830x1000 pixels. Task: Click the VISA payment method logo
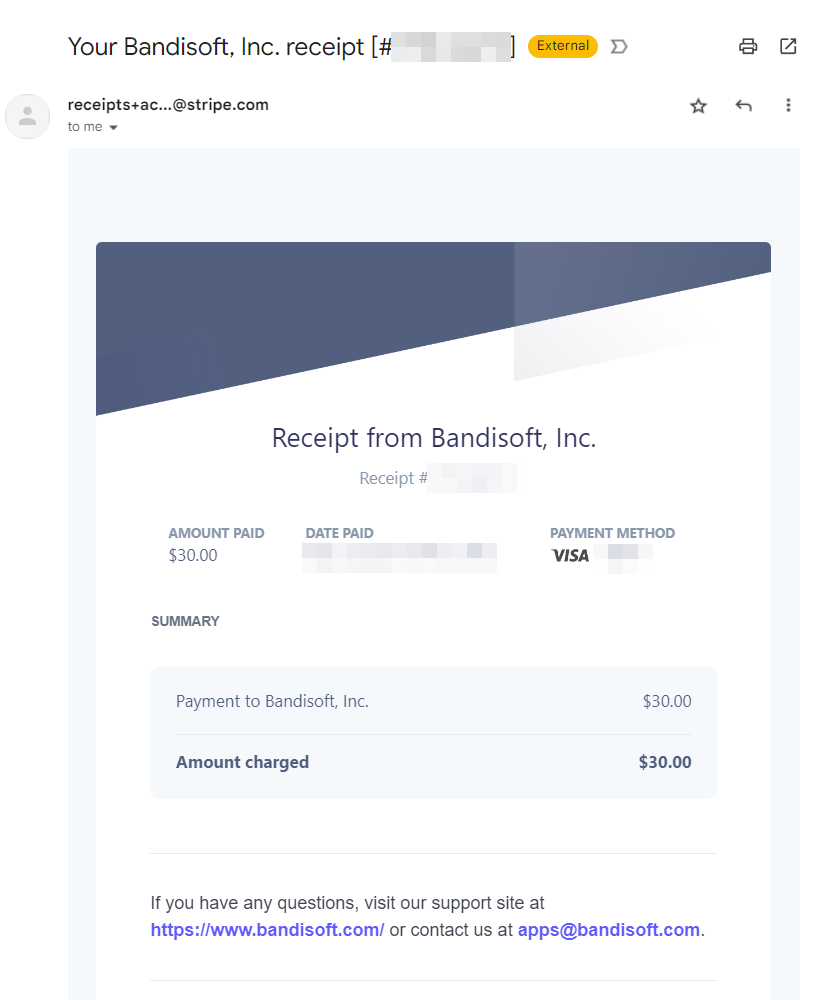click(570, 555)
